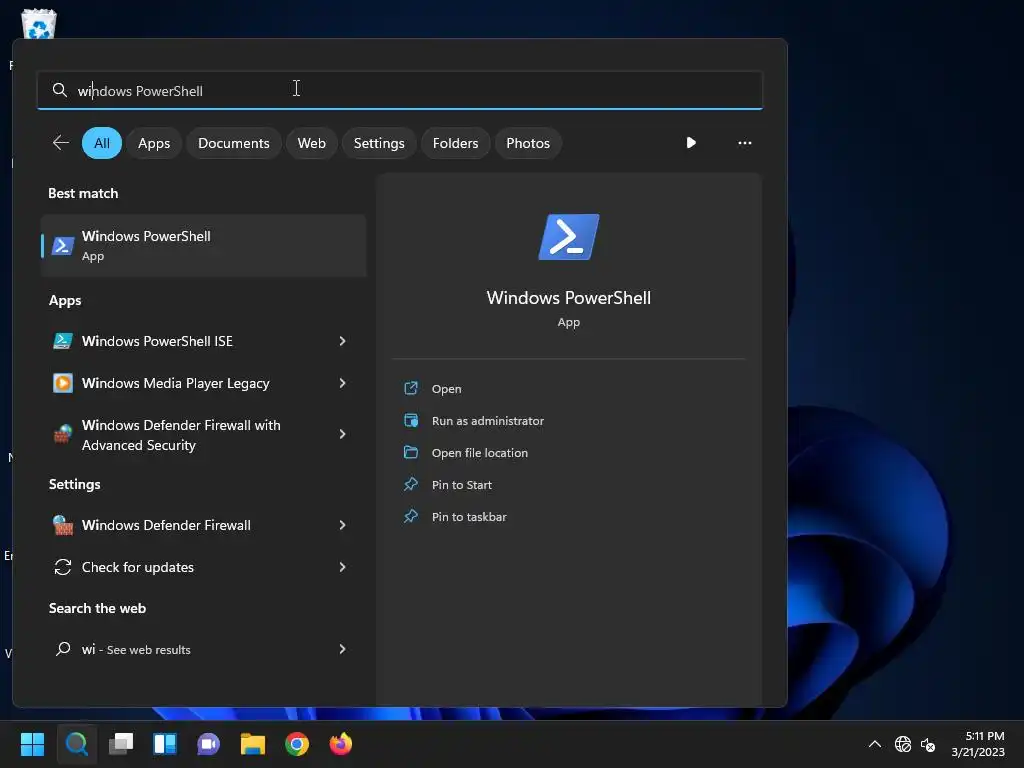Click the Open action icon
This screenshot has height=768, width=1024.
(x=411, y=388)
